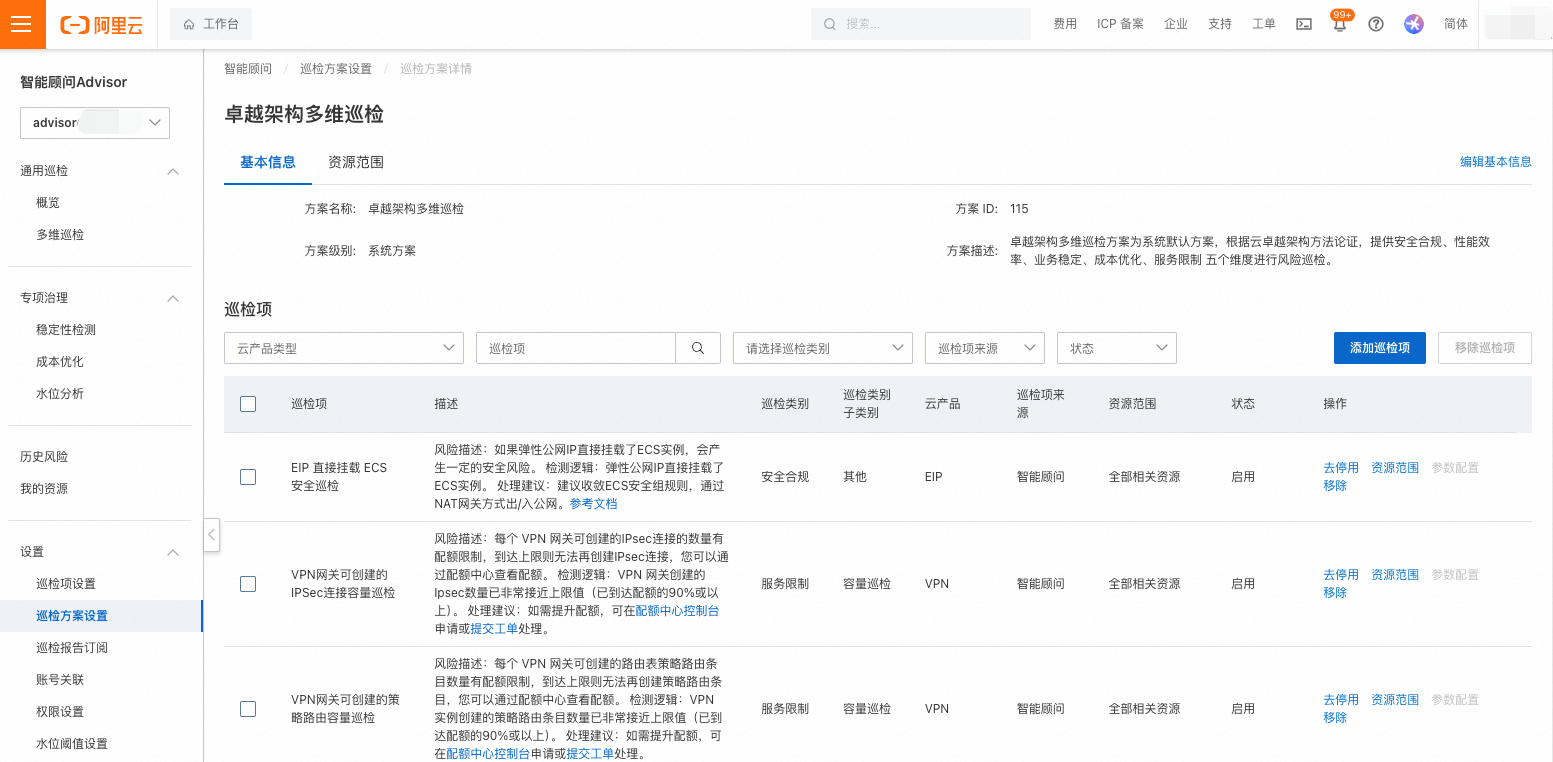1553x762 pixels.
Task: Click 去停用 for the EIP row
Action: pyautogui.click(x=1341, y=468)
